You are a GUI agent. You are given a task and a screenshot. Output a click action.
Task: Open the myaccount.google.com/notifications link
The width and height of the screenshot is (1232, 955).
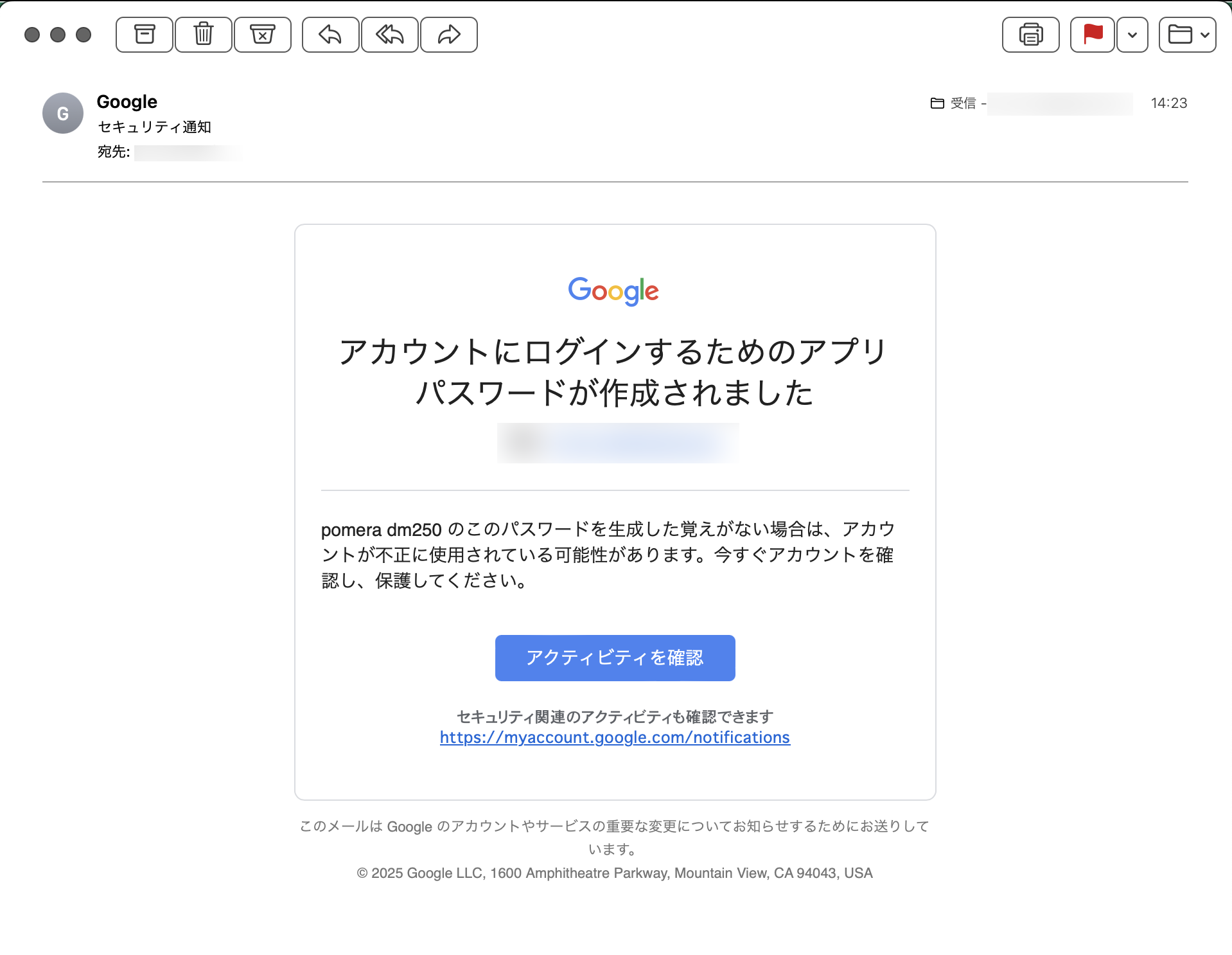click(x=615, y=737)
